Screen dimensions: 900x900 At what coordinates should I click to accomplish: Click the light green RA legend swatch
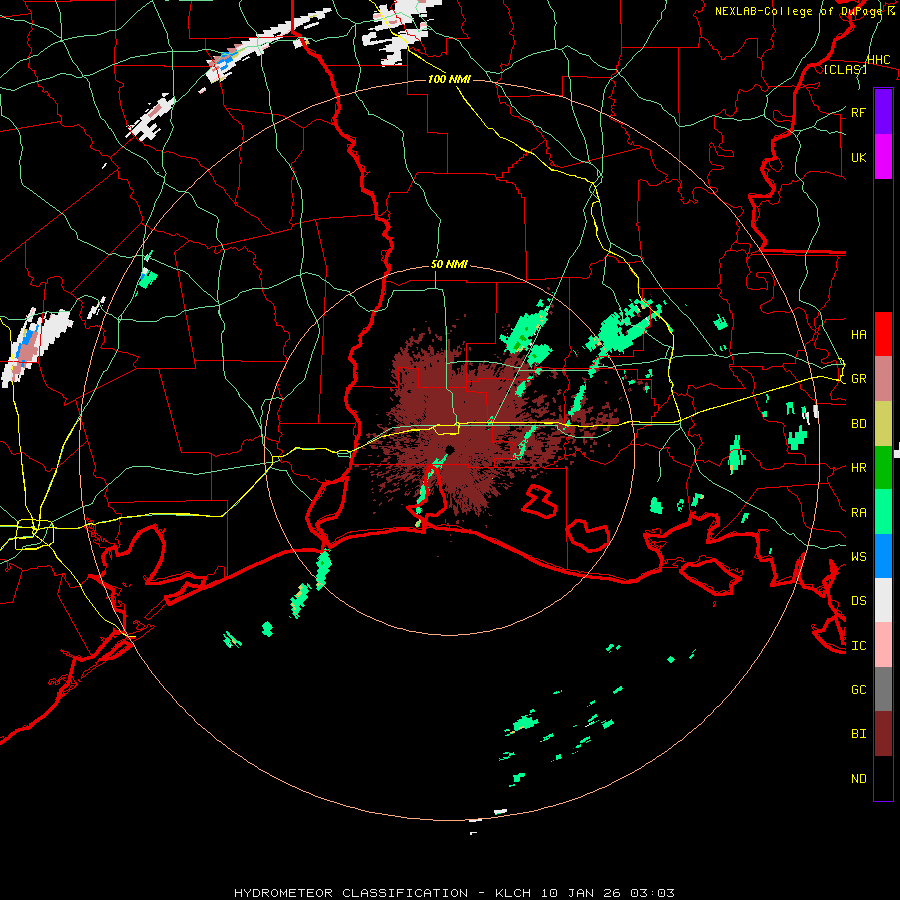(883, 512)
